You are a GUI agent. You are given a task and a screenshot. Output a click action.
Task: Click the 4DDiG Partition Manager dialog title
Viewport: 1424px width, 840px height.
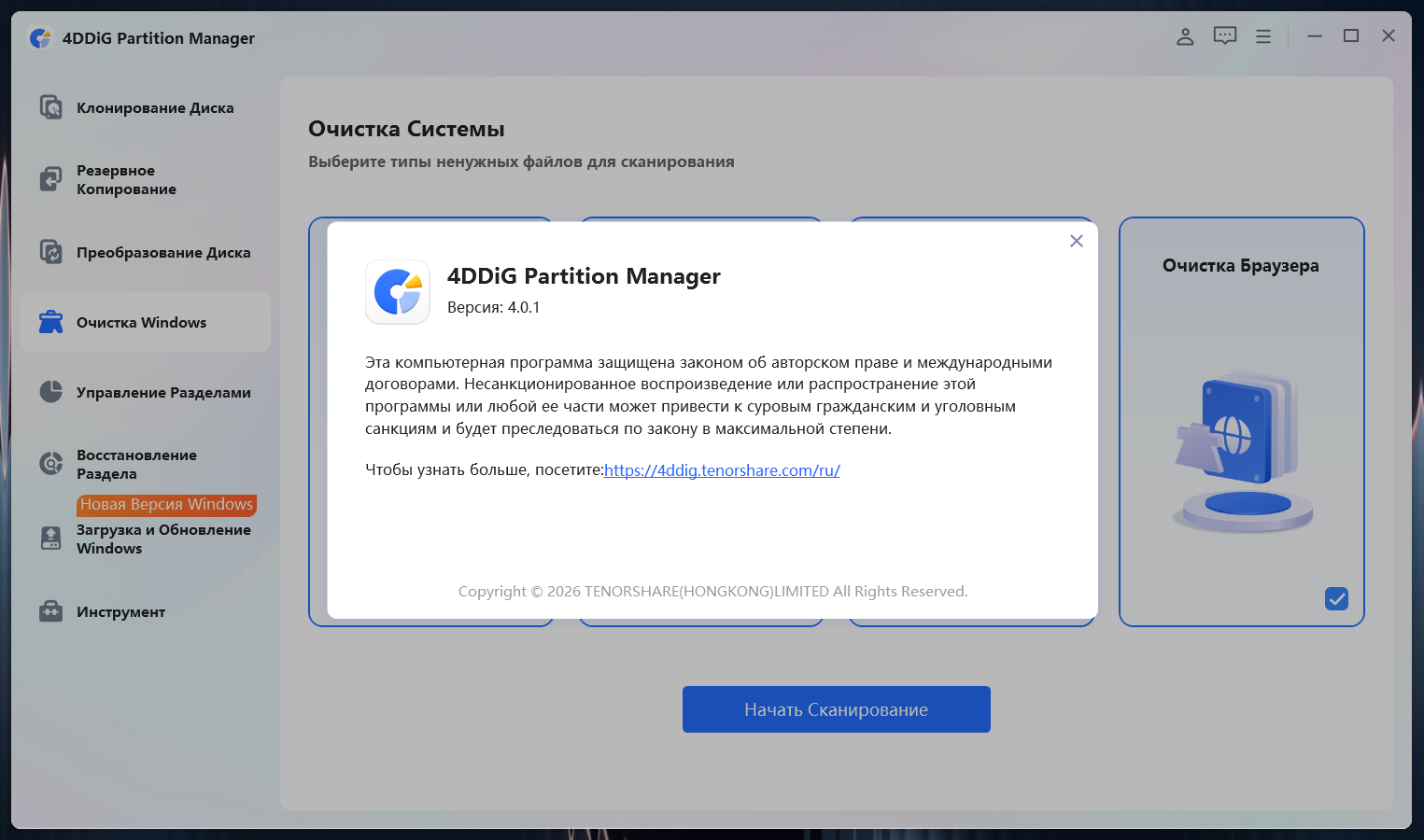click(584, 276)
